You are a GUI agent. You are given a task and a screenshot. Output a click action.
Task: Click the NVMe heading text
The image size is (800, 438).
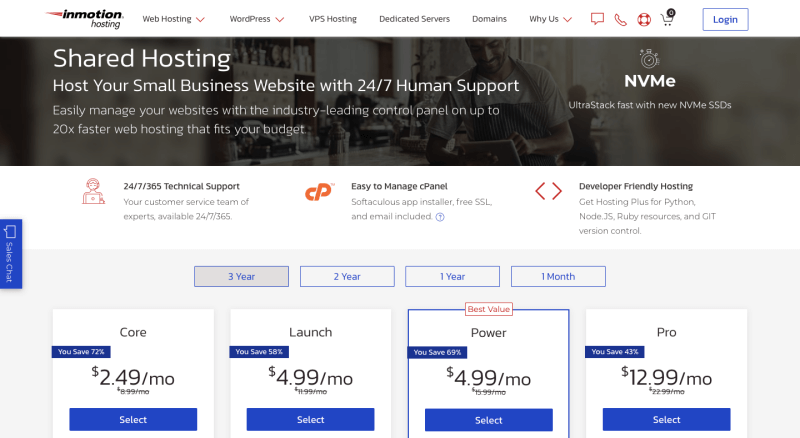649,81
